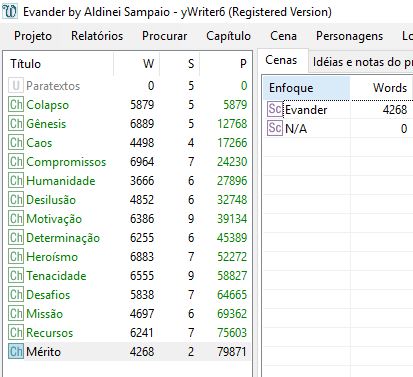Click the Ch icon beside Recursos
Screen dimensions: 413x377
pos(16,333)
